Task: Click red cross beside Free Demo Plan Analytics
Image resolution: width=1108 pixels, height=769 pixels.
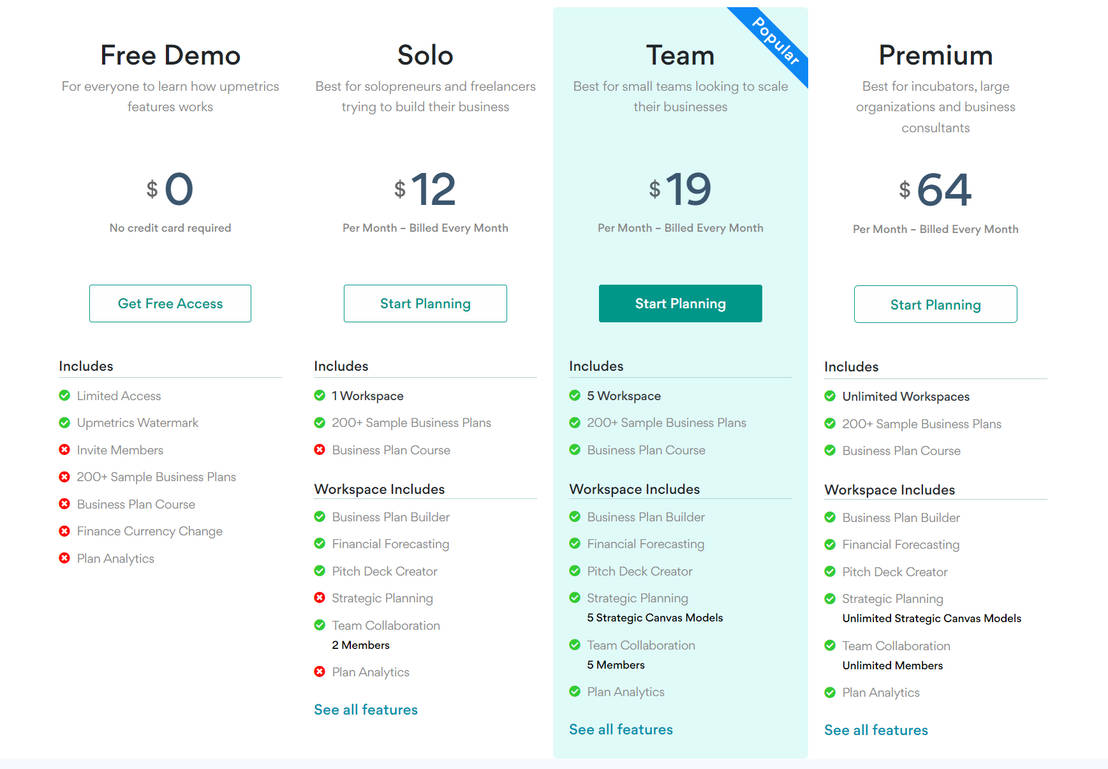Action: [x=64, y=558]
